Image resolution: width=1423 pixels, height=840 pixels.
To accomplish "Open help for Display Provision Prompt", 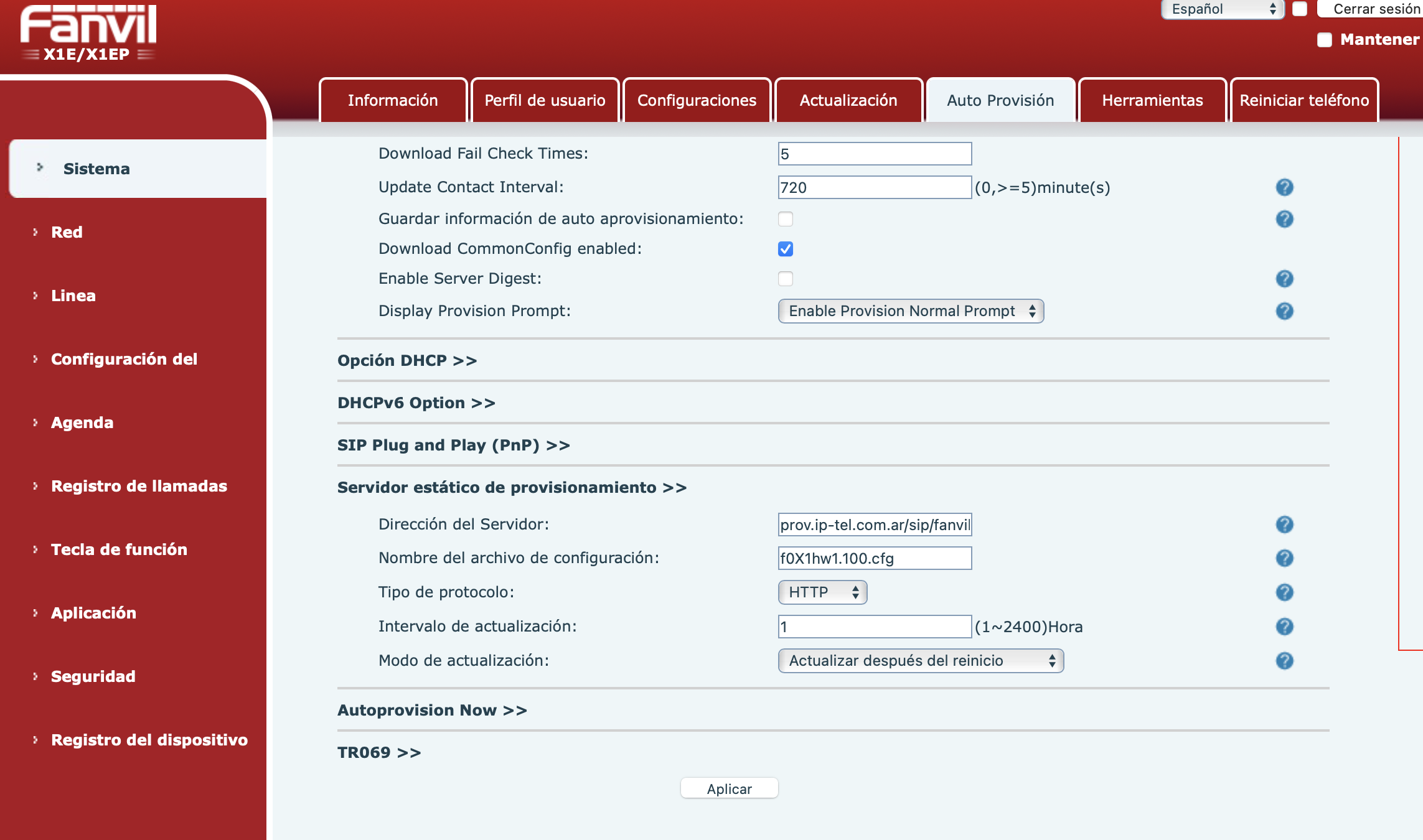I will (x=1284, y=311).
